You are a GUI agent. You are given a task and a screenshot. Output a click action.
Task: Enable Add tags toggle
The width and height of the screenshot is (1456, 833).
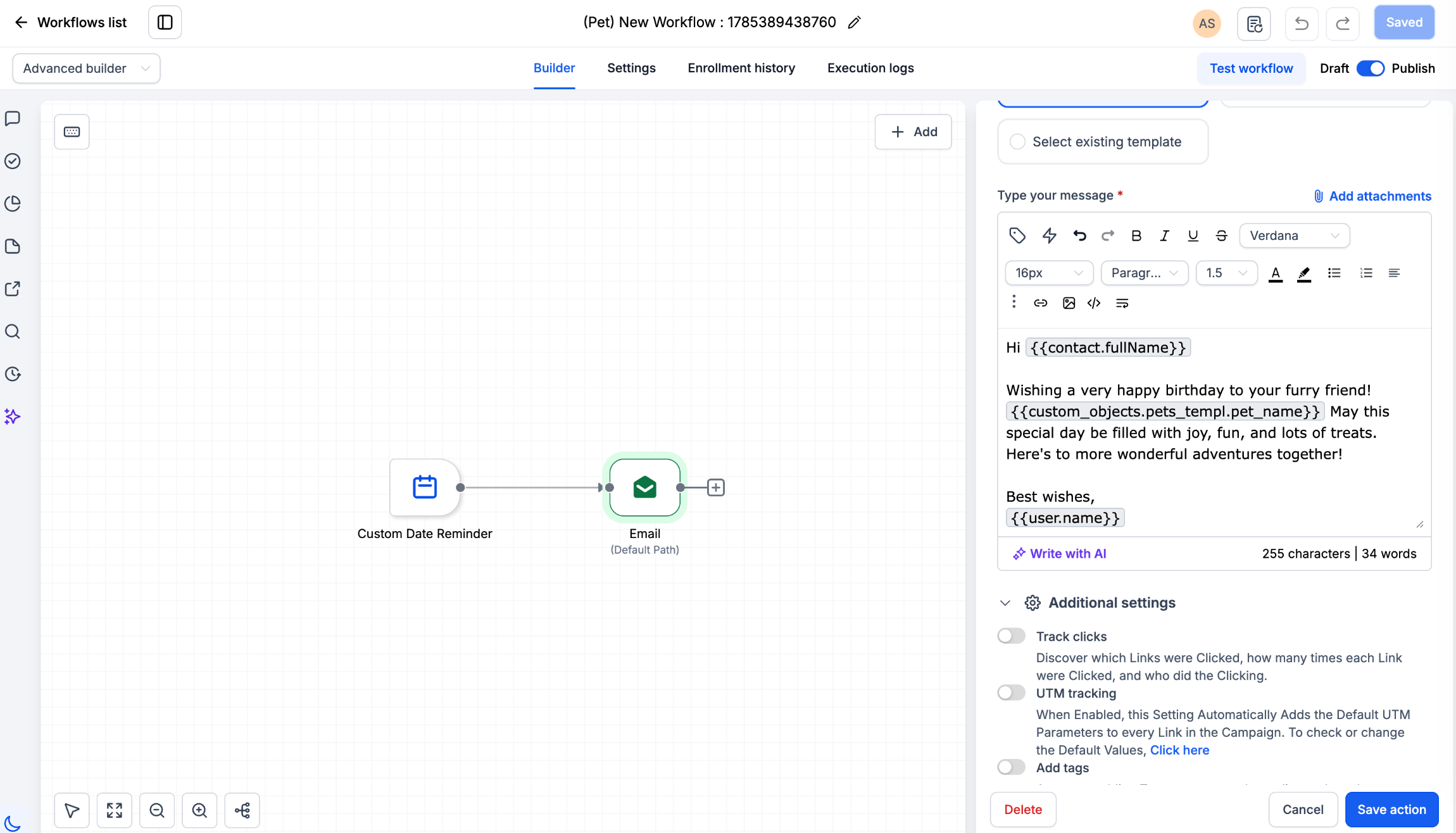[1011, 767]
